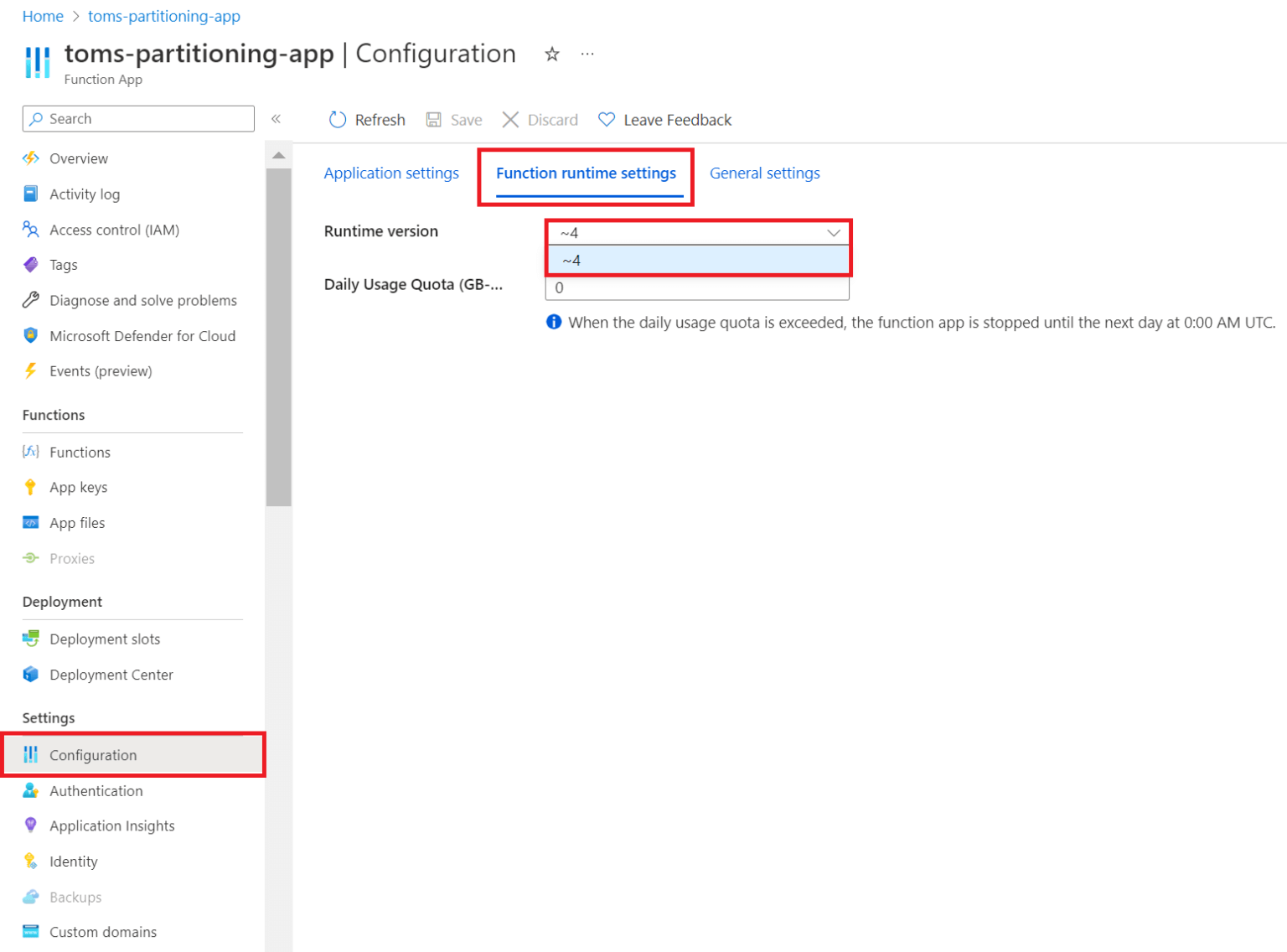The image size is (1287, 952).
Task: Switch to the Application settings tab
Action: [390, 173]
